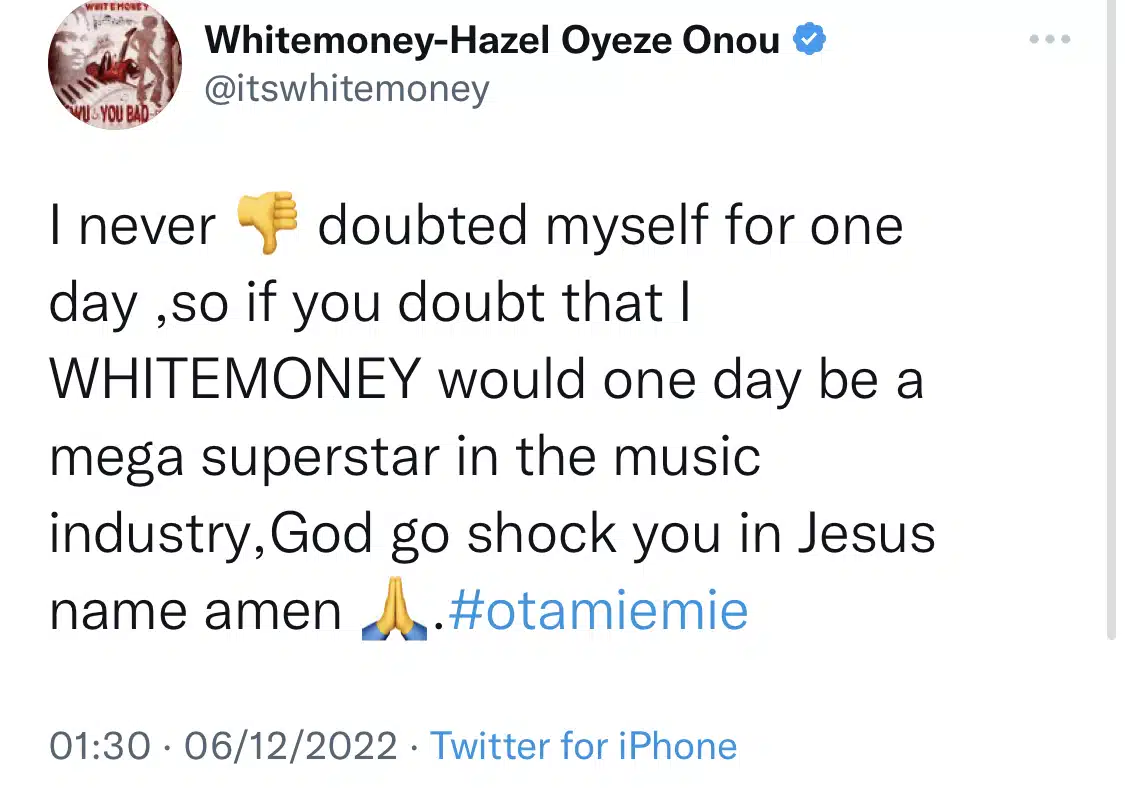
Task: Click the praying hands emoji
Action: pos(394,608)
